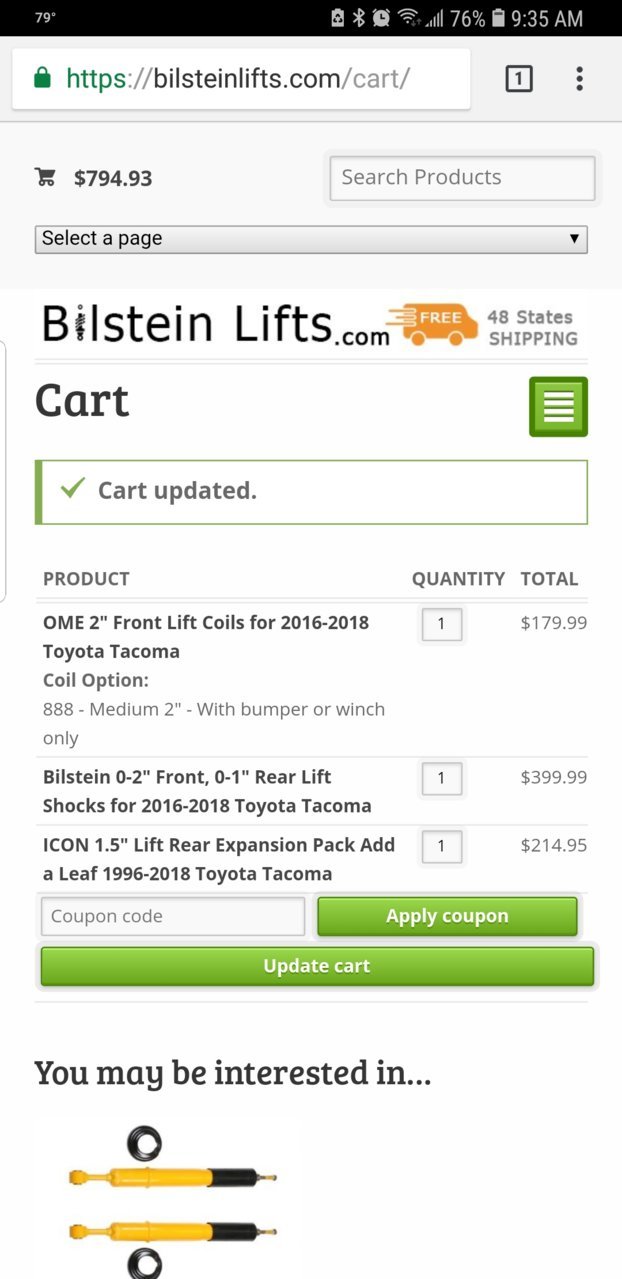The height and width of the screenshot is (1279, 622).
Task: Select quantity box for ICON Expansion Pack
Action: tap(441, 847)
